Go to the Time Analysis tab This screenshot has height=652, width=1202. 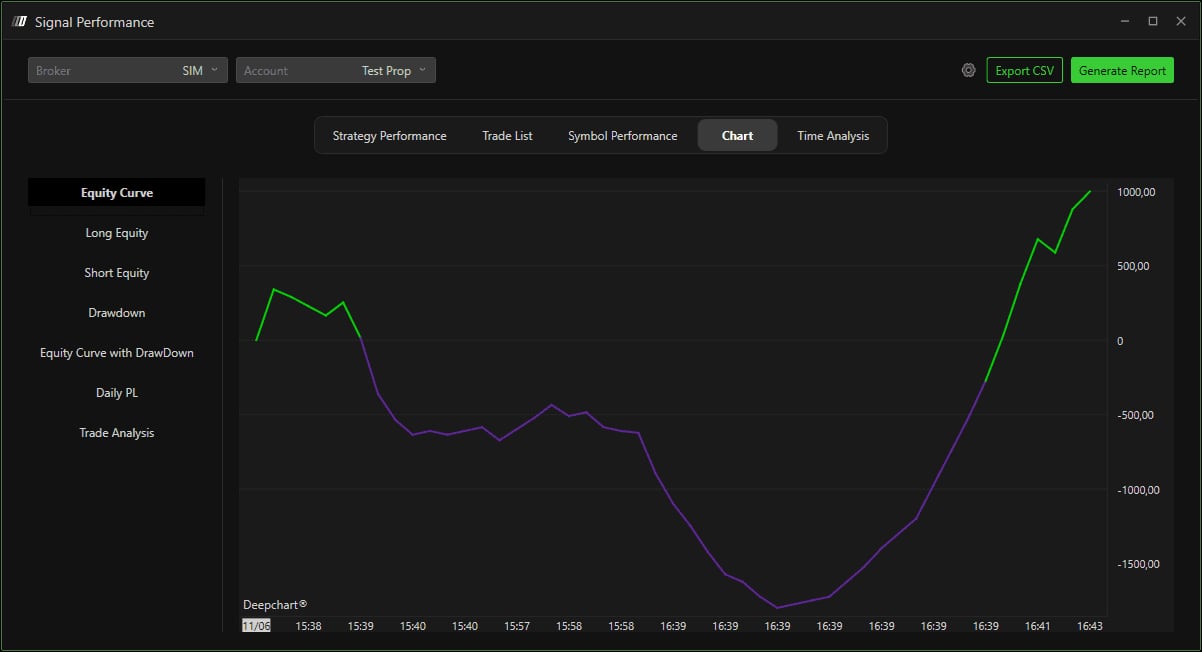point(833,136)
